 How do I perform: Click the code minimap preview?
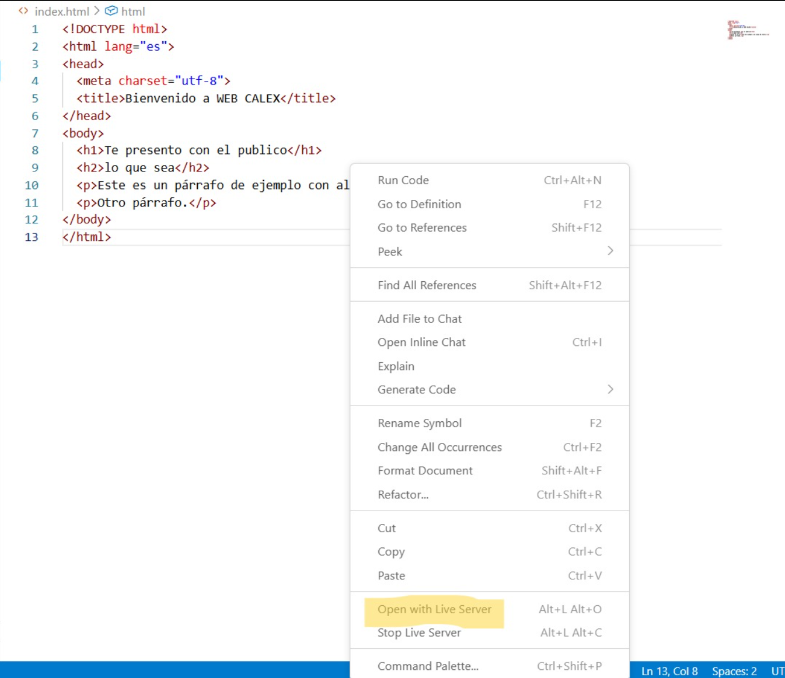coord(748,30)
